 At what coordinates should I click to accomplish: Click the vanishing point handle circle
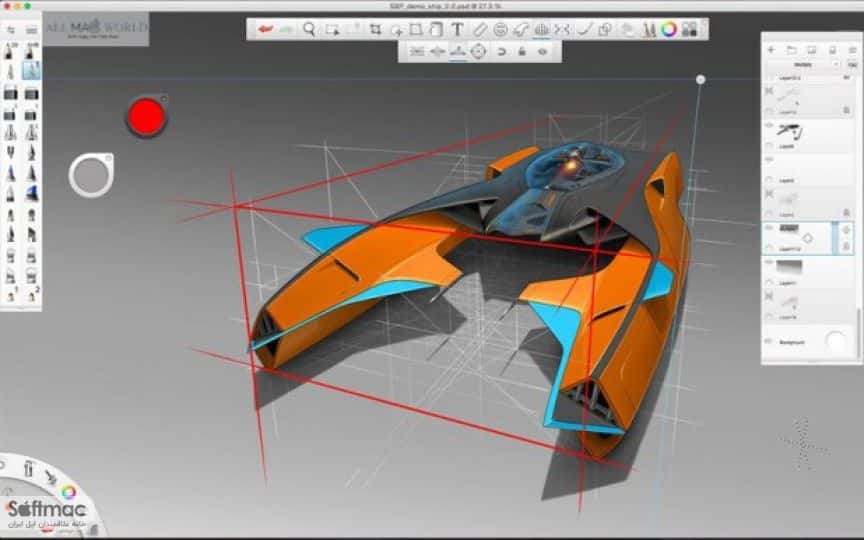pos(700,79)
